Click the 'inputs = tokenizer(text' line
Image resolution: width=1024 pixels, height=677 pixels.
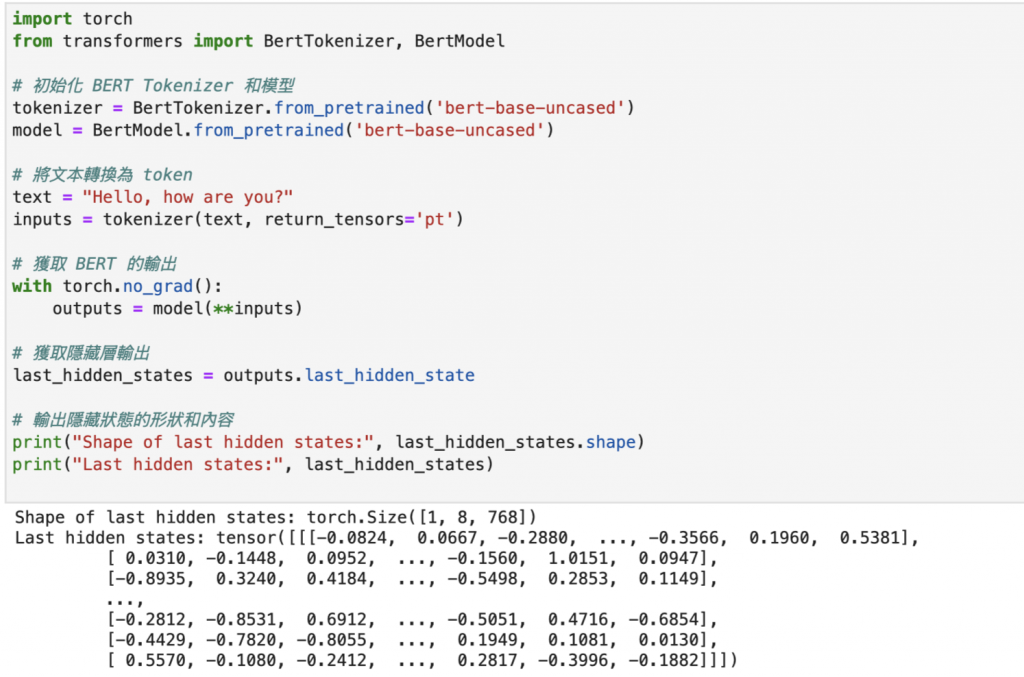(238, 219)
